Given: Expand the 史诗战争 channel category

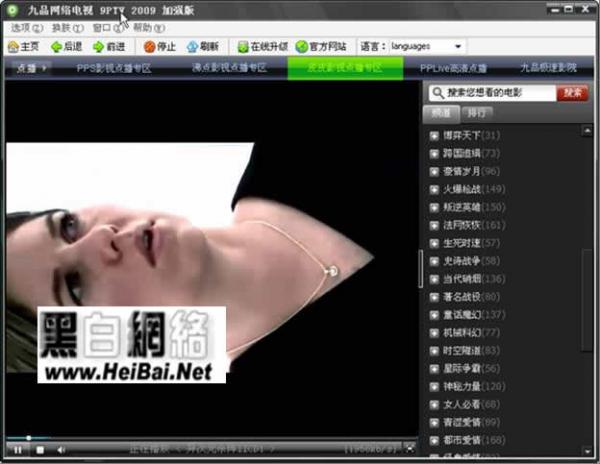Looking at the screenshot, I should pyautogui.click(x=434, y=261).
